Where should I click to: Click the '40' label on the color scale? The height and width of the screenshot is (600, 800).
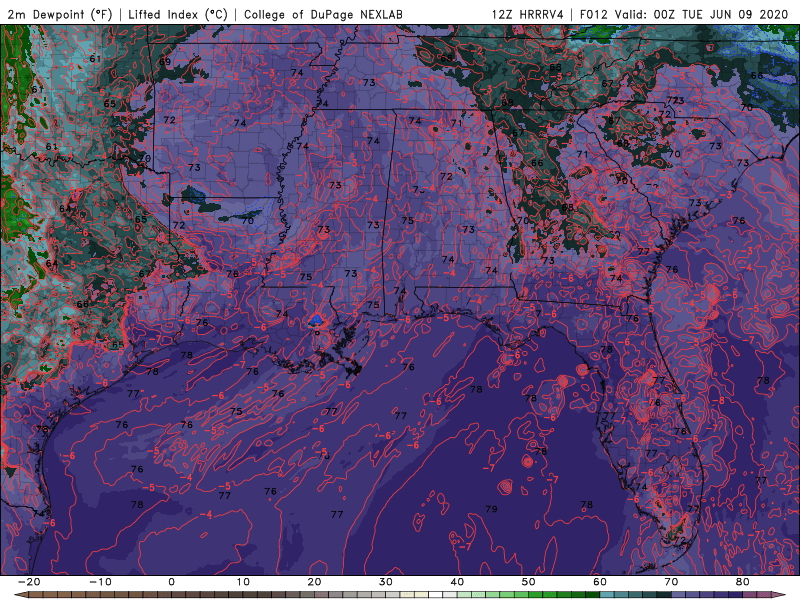pos(457,582)
